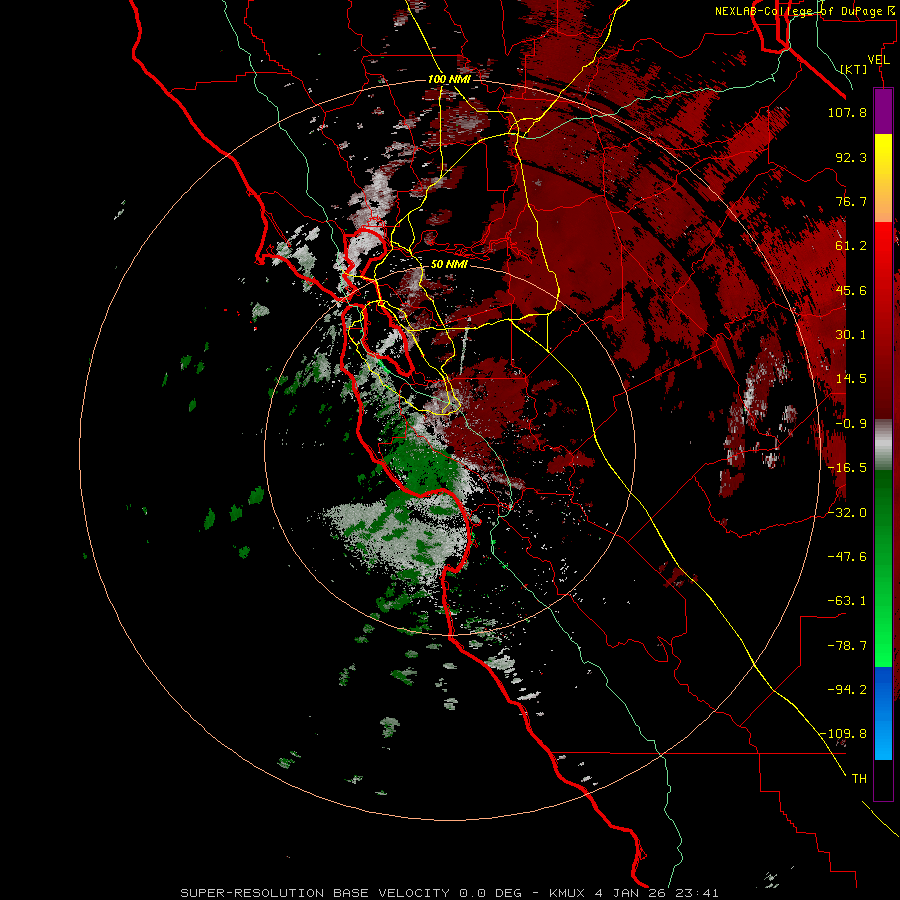Click the 92.3 scale value
The image size is (900, 900).
[x=851, y=157]
